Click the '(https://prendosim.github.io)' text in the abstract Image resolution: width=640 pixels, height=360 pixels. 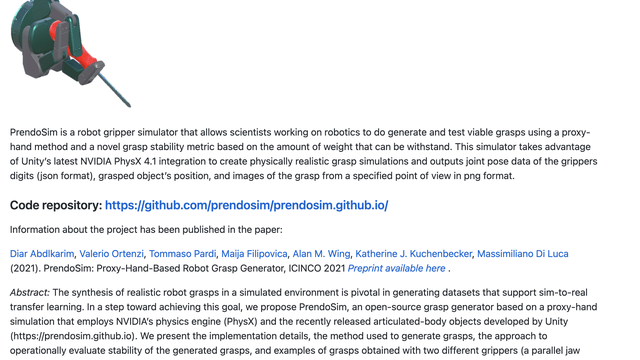73,336
